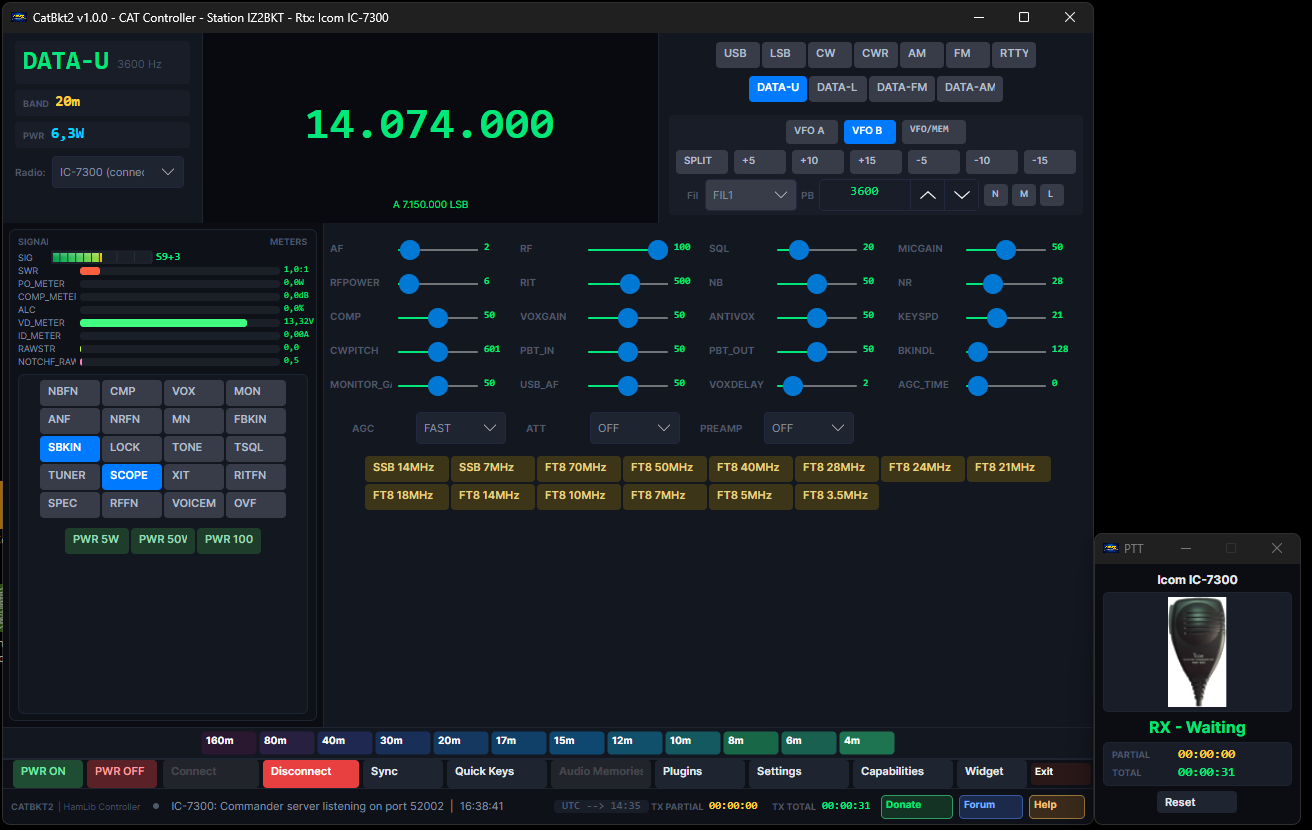Select the USB mode
The width and height of the screenshot is (1312, 830).
pos(738,55)
